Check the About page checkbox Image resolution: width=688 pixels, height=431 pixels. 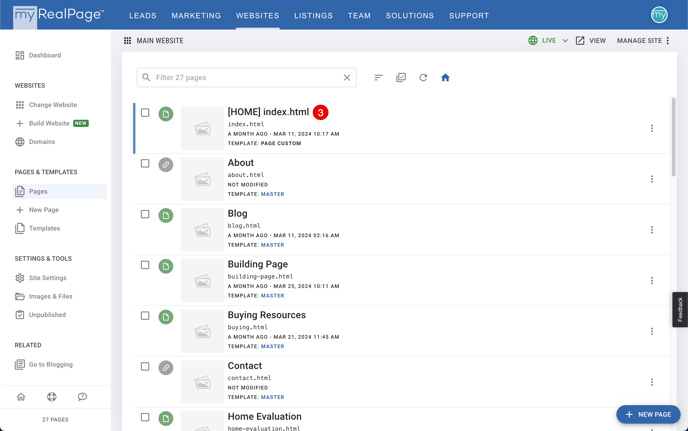pyautogui.click(x=145, y=163)
